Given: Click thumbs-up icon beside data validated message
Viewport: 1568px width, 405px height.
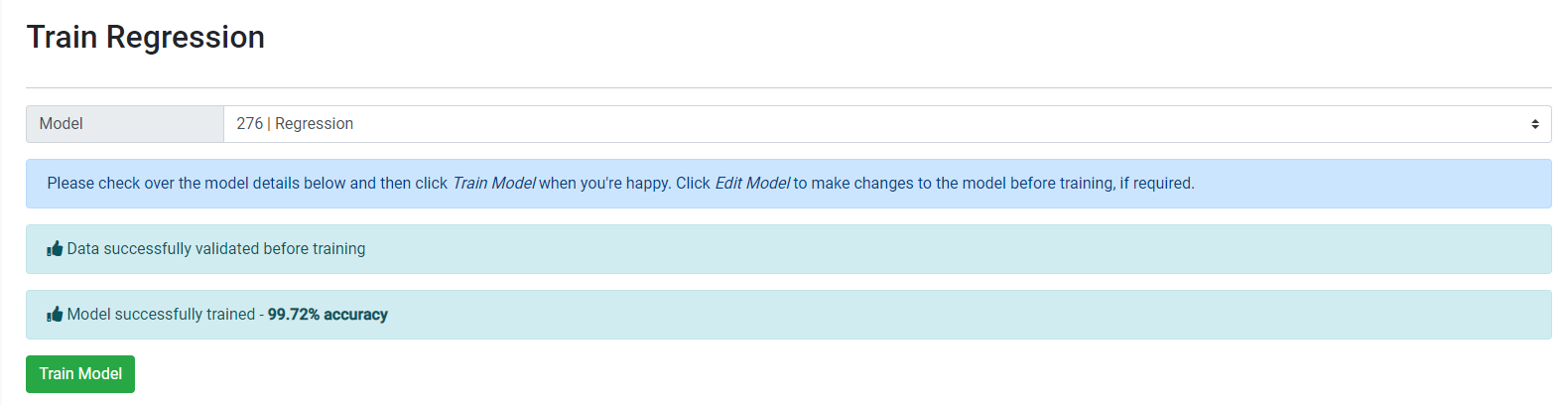Looking at the screenshot, I should coord(55,249).
